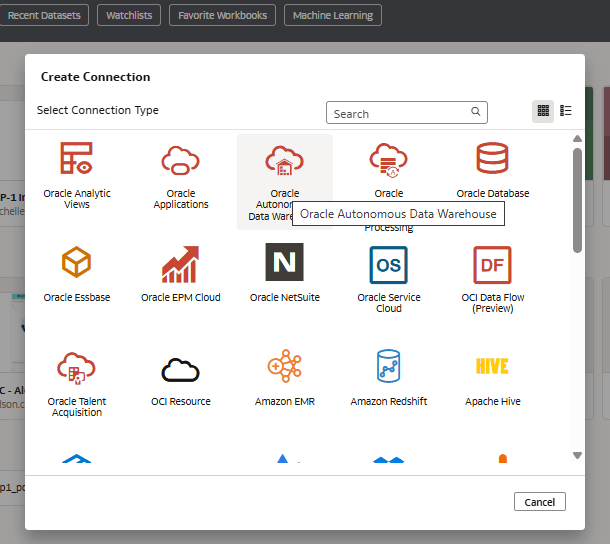Click the Search connection type field
The height and width of the screenshot is (544, 610).
[x=407, y=113]
